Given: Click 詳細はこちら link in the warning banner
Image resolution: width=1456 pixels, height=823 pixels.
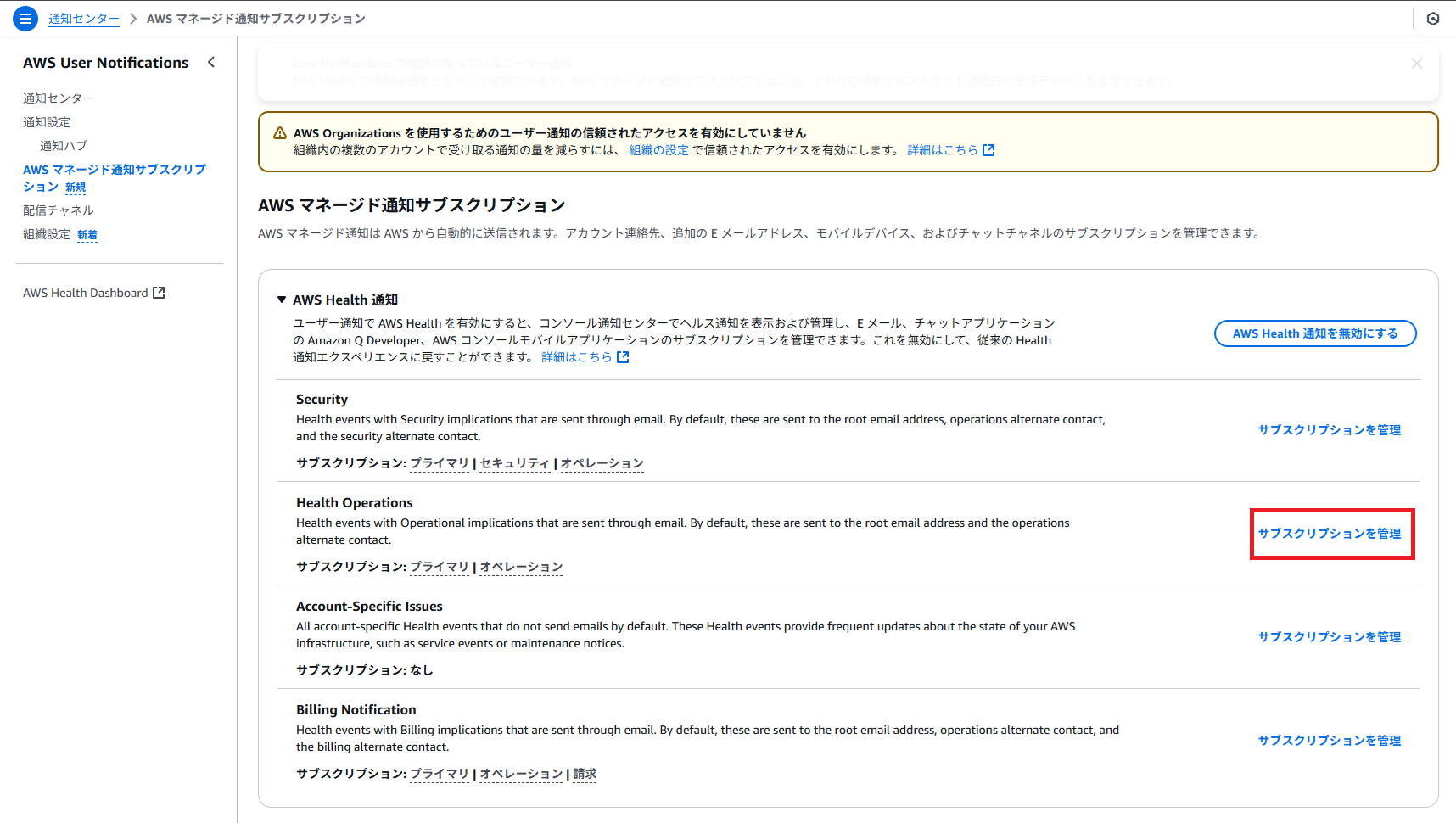Looking at the screenshot, I should (x=943, y=150).
